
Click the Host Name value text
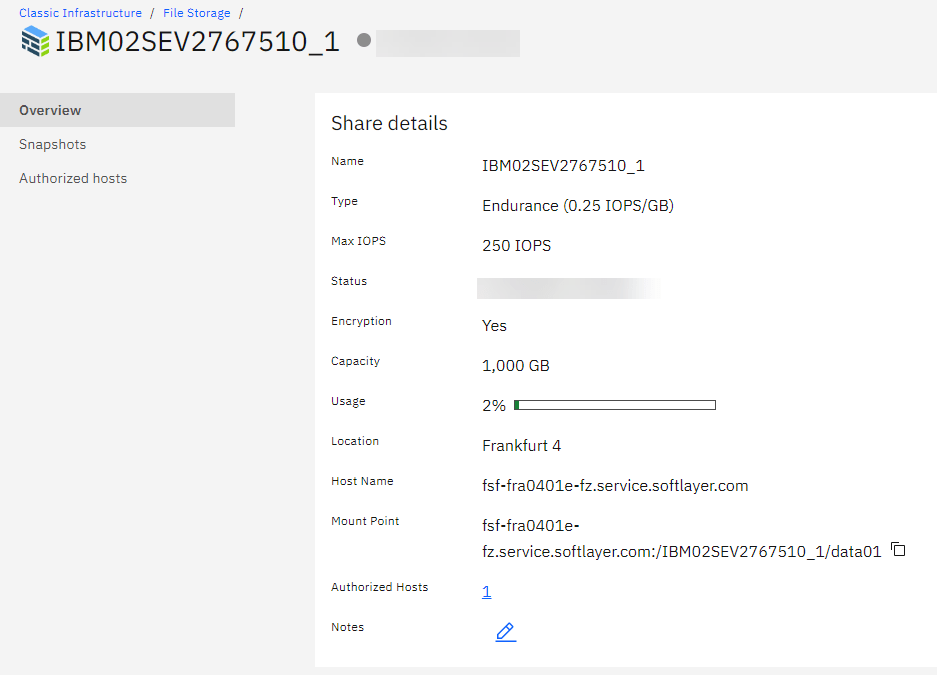[615, 486]
